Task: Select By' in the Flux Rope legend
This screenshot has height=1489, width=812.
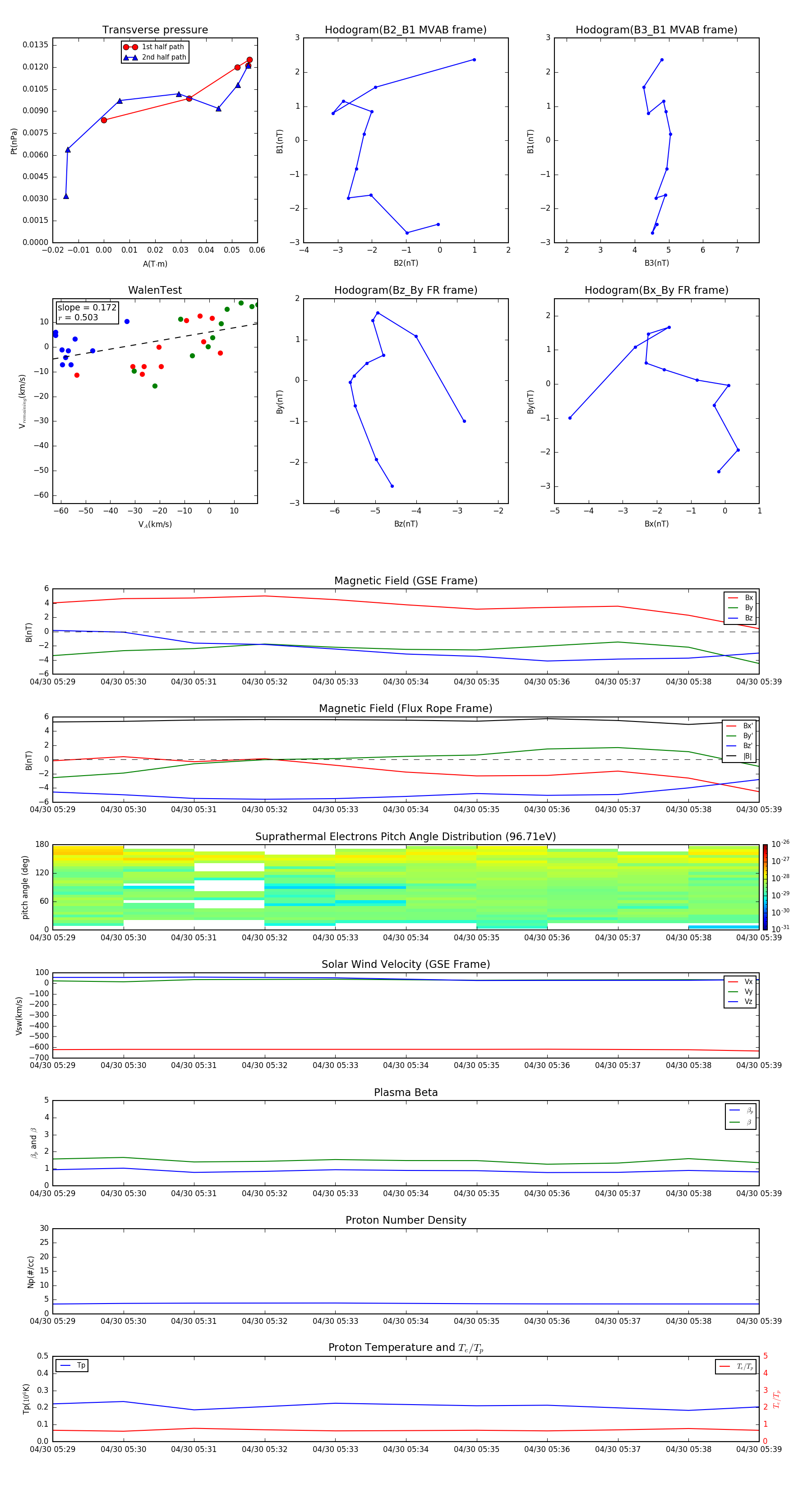Action: (739, 736)
